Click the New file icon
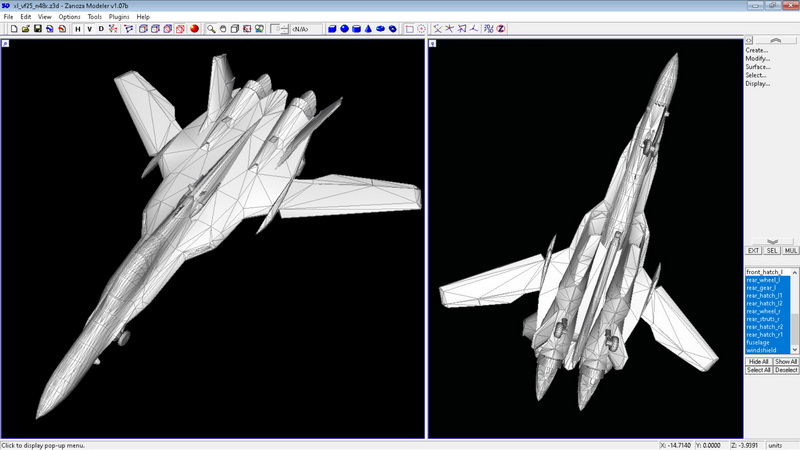The image size is (800, 450). click(13, 29)
